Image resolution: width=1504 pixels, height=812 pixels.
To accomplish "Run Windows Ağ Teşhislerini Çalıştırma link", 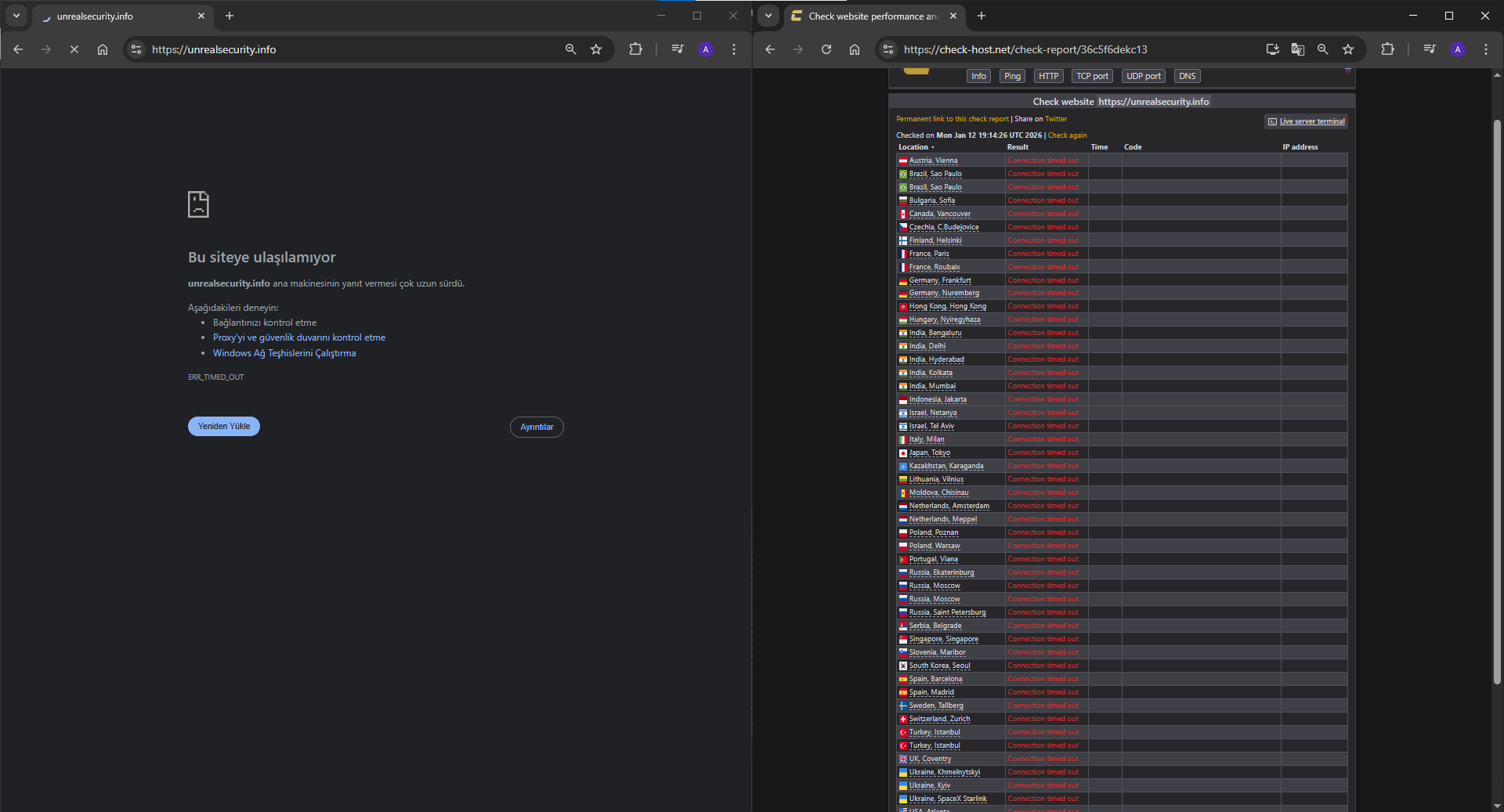I will pyautogui.click(x=284, y=353).
